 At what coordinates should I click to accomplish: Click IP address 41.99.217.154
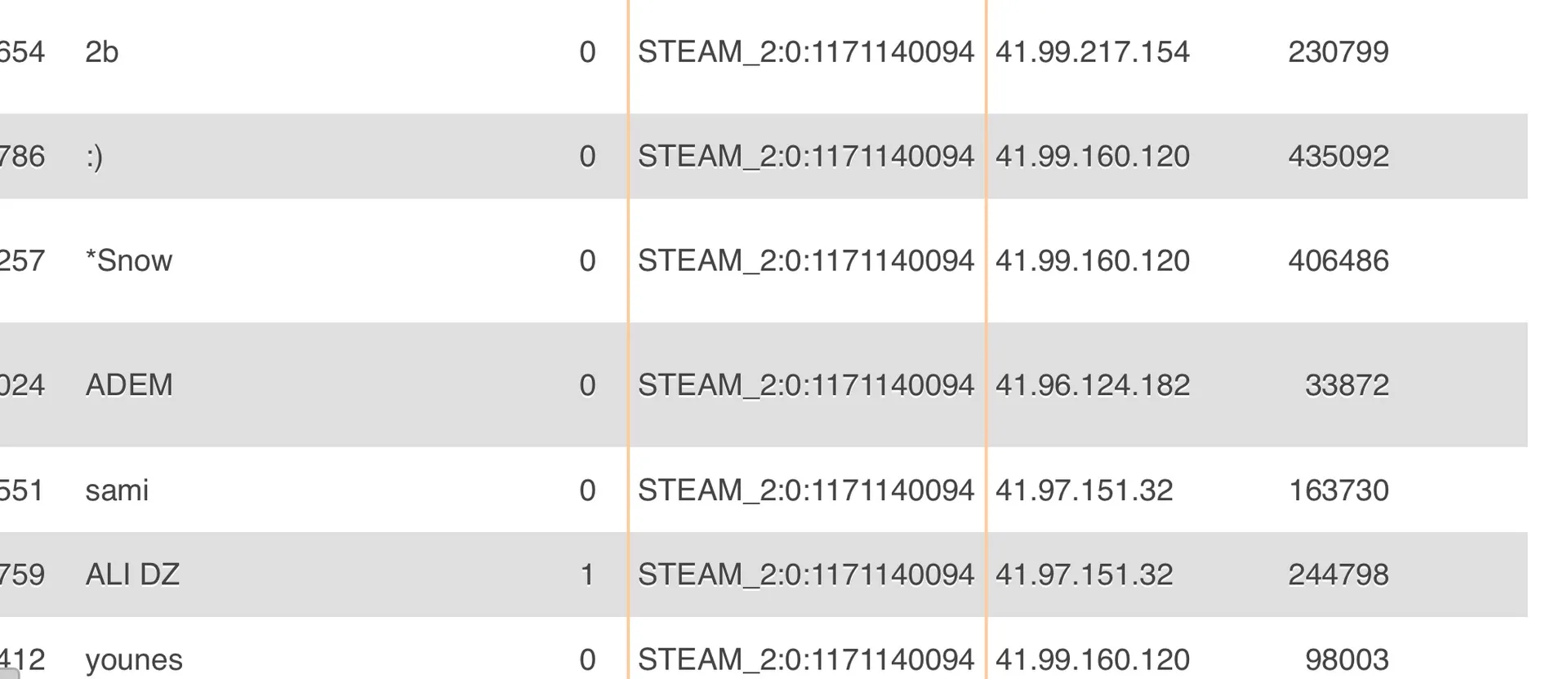pyautogui.click(x=1092, y=52)
